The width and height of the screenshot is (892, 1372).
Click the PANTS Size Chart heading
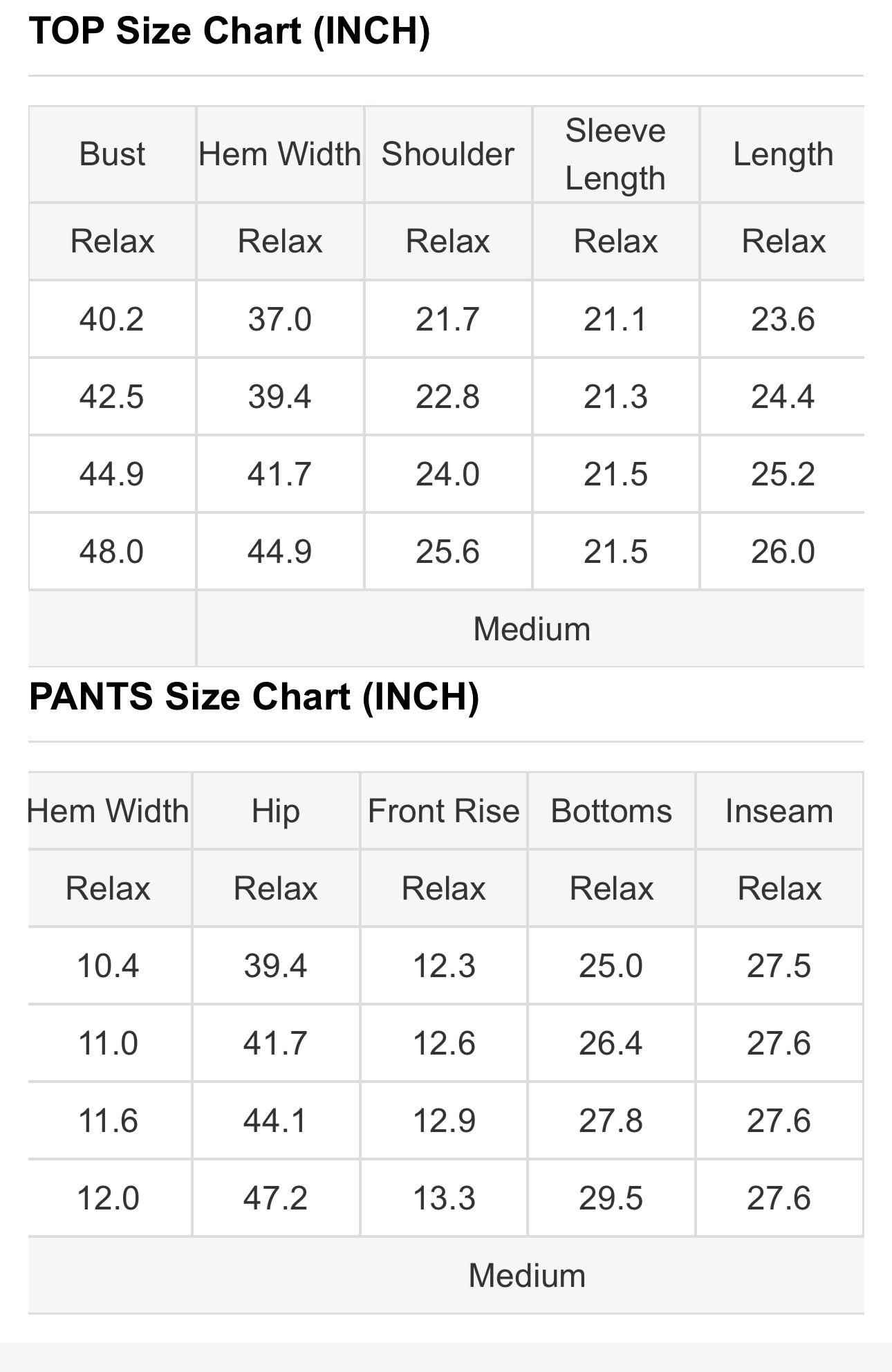(254, 696)
